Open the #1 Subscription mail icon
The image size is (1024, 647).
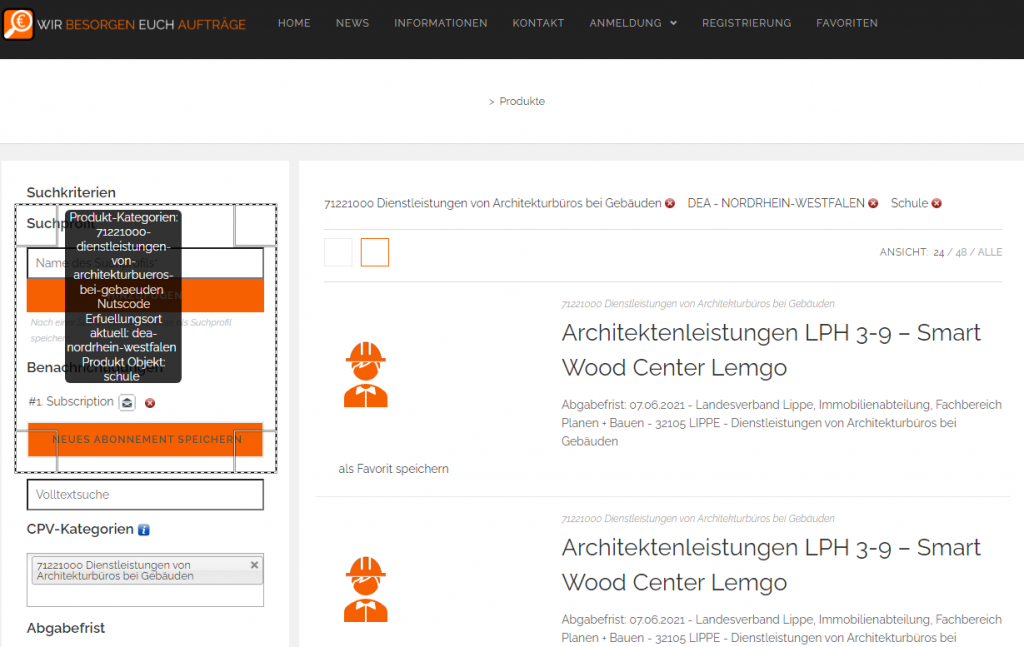(127, 403)
